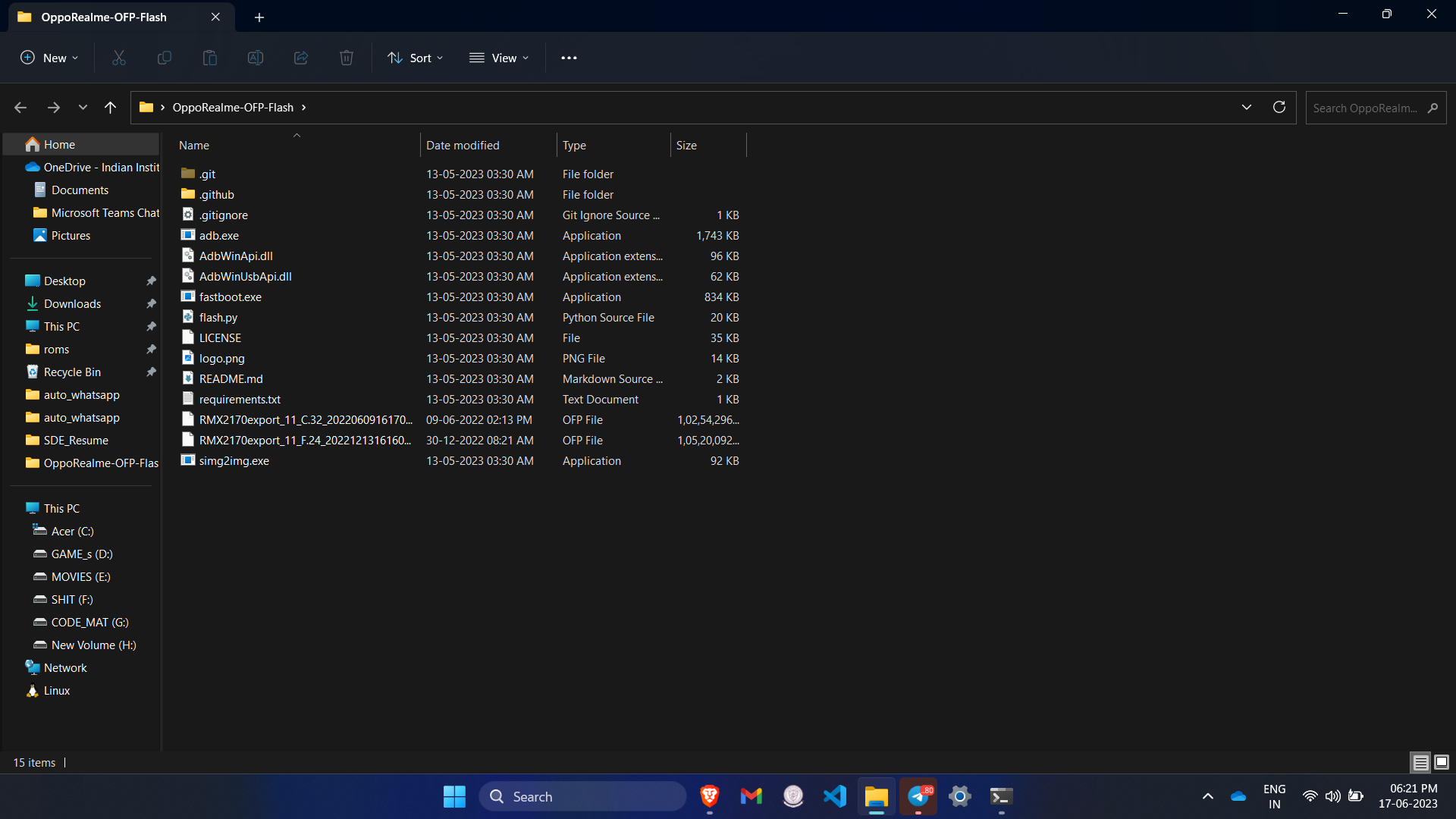Click the Cut scissors icon in toolbar
The width and height of the screenshot is (1456, 819).
click(119, 58)
